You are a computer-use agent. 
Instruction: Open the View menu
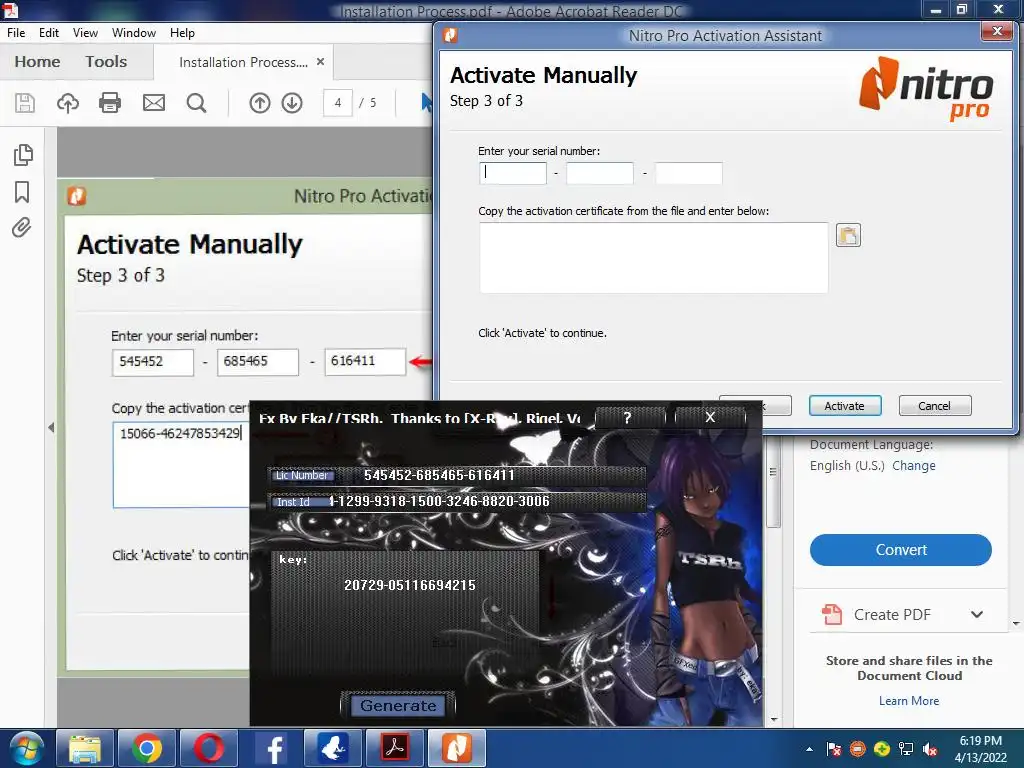[86, 33]
